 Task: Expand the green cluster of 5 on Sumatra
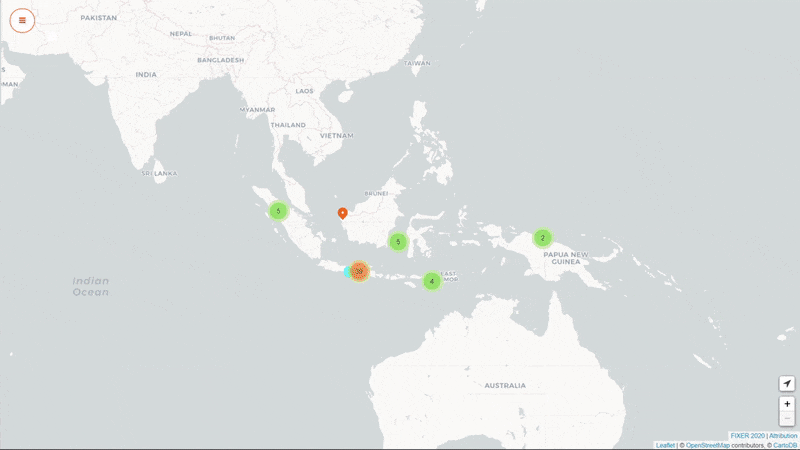[278, 211]
